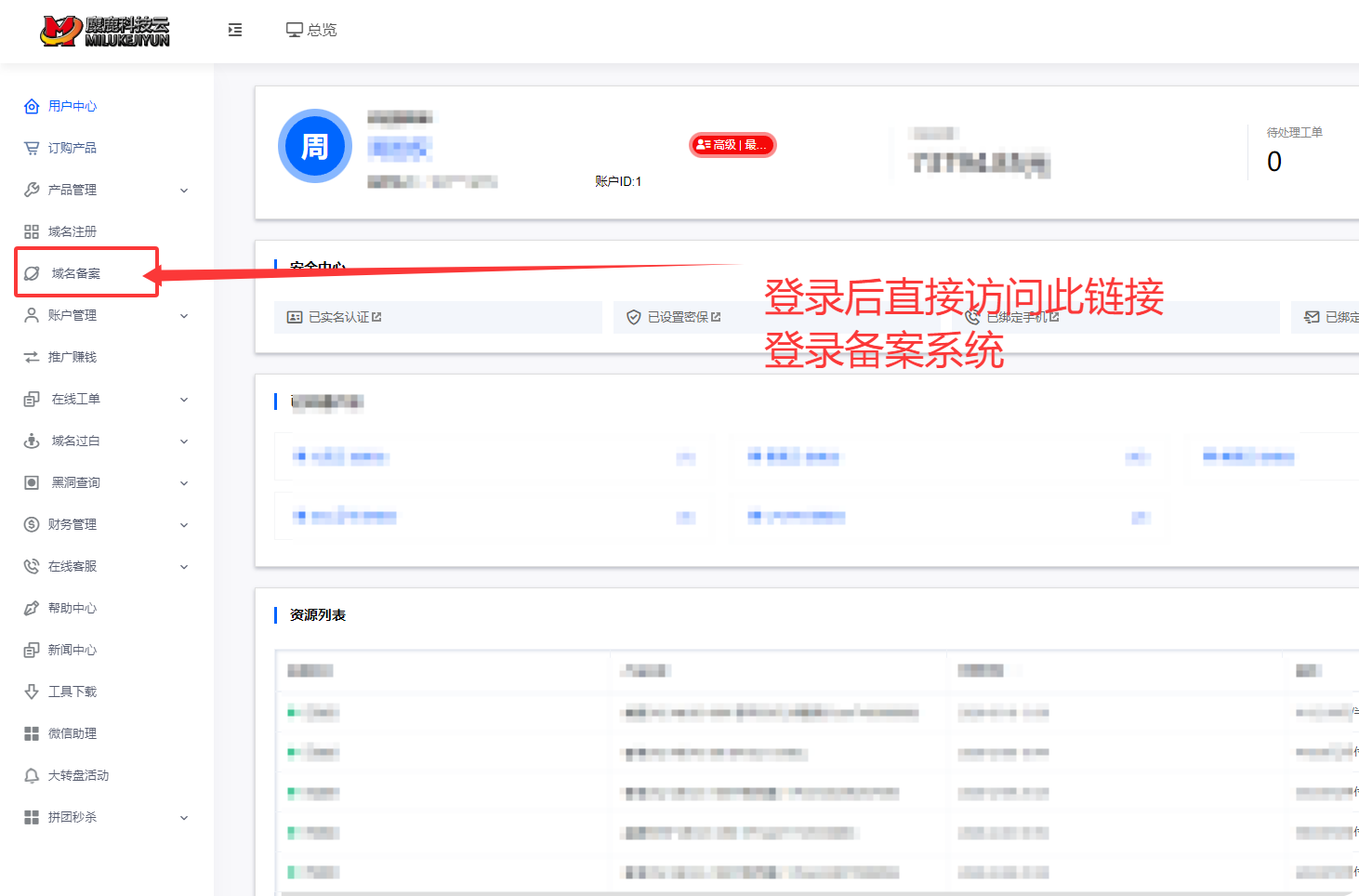Viewport: 1359px width, 896px height.
Task: Click the 用户中心 home icon
Action: tap(32, 106)
